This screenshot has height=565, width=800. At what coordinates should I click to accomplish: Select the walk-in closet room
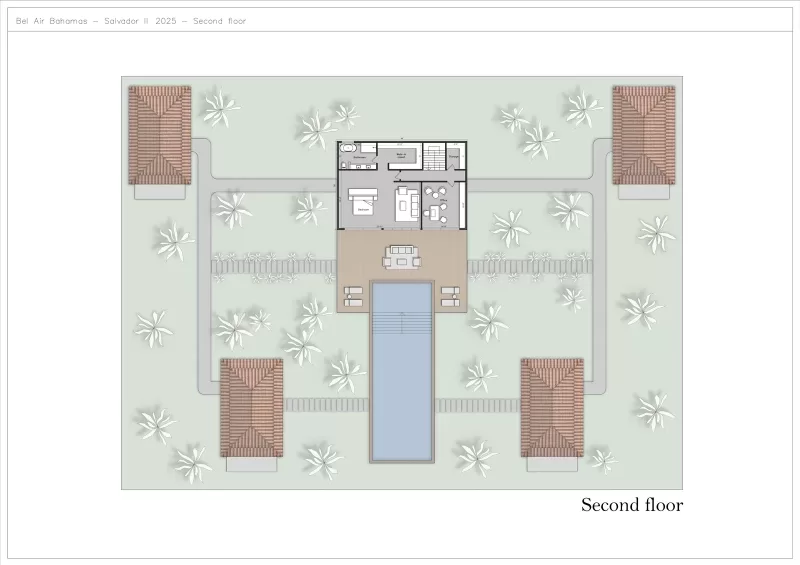pyautogui.click(x=401, y=155)
